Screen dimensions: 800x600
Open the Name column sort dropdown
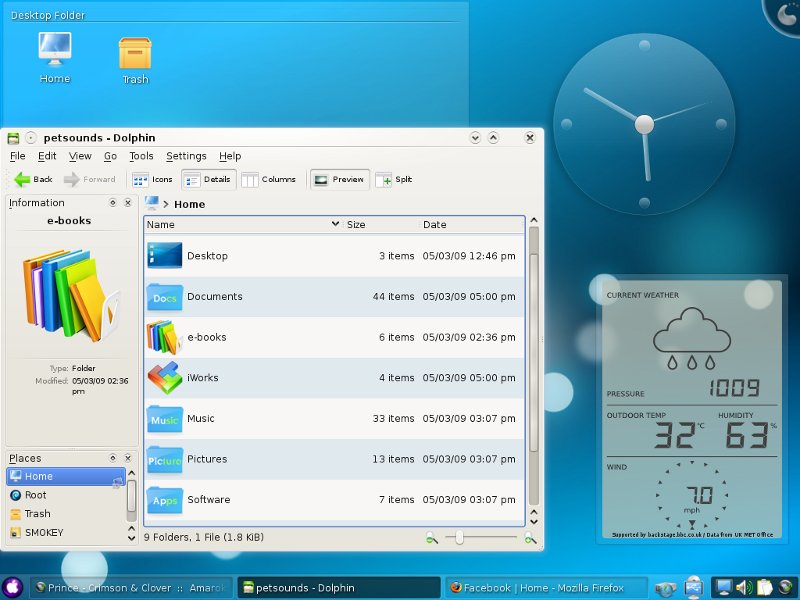pos(335,224)
